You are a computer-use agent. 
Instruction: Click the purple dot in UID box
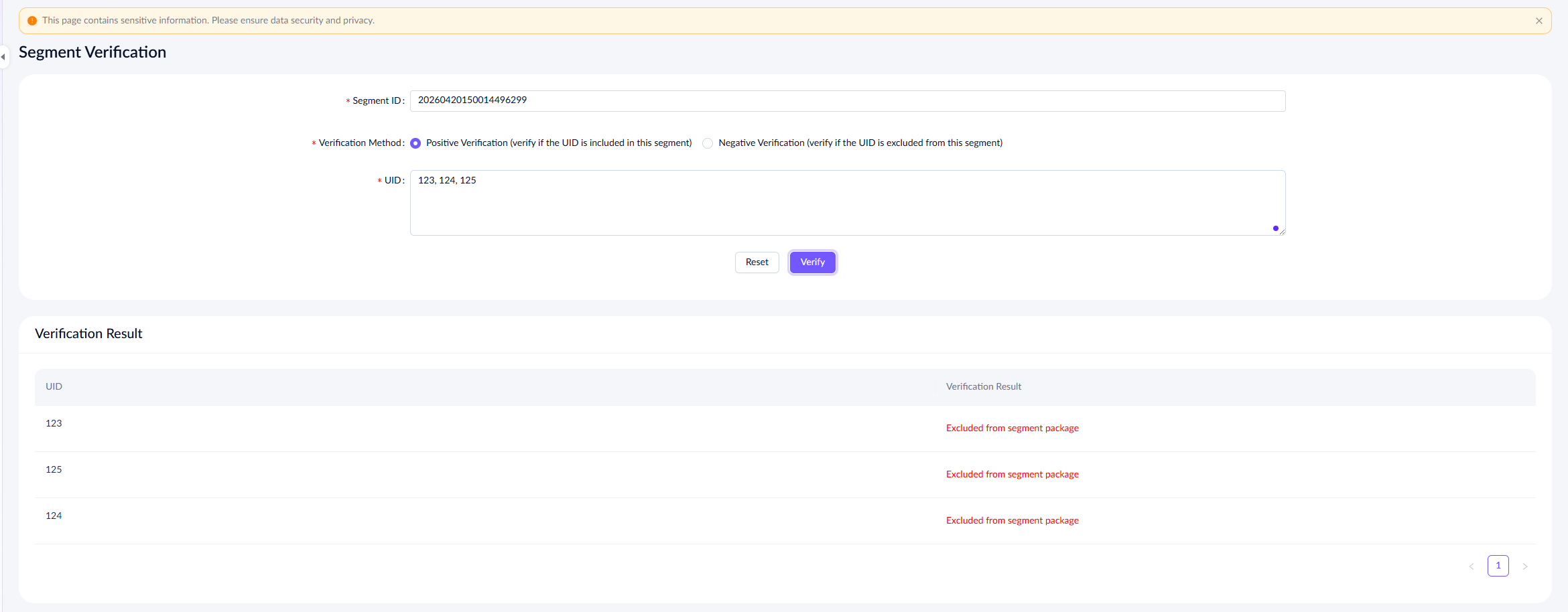[1275, 228]
